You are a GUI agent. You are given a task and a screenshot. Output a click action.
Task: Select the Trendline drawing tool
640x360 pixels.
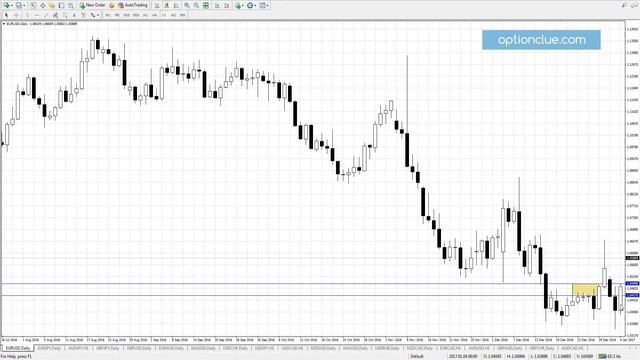tap(46, 15)
